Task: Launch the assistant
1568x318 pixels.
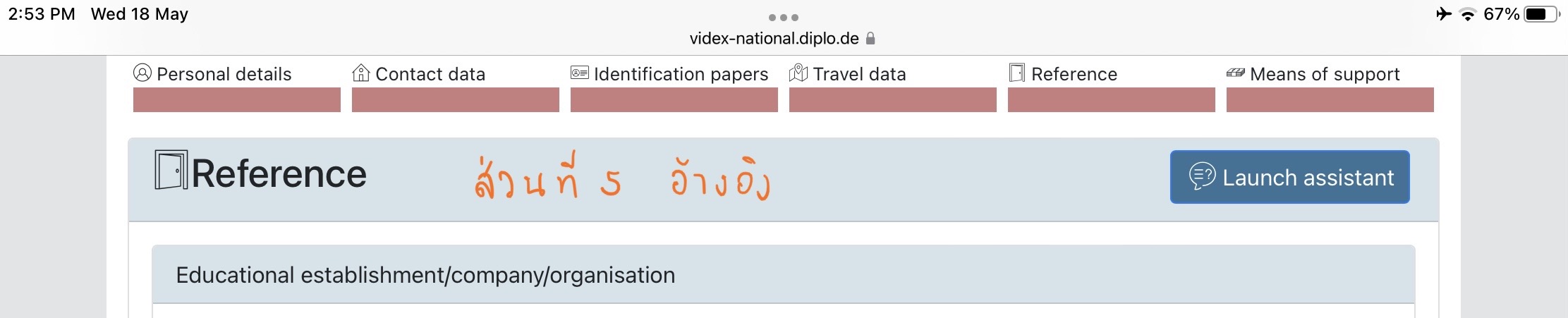Action: click(x=1289, y=177)
